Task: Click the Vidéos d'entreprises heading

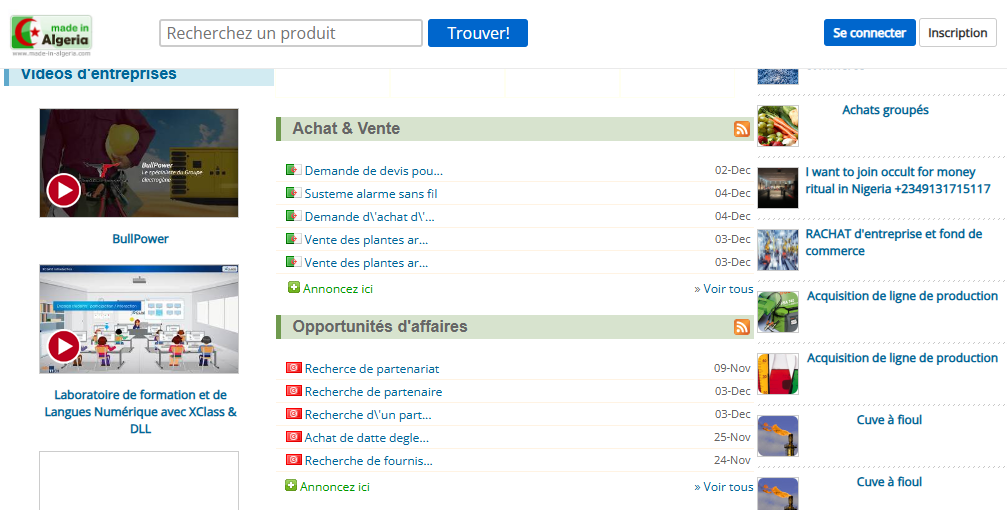Action: pyautogui.click(x=98, y=74)
